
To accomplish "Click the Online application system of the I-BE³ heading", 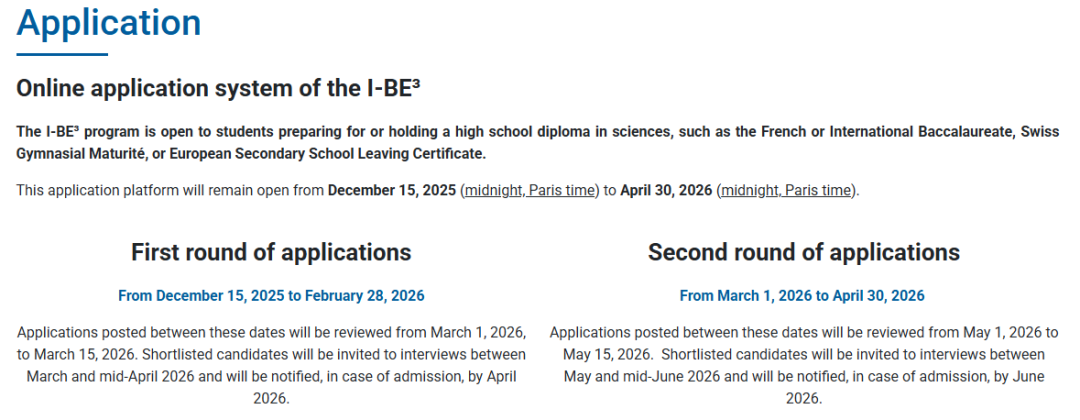I will pyautogui.click(x=218, y=88).
